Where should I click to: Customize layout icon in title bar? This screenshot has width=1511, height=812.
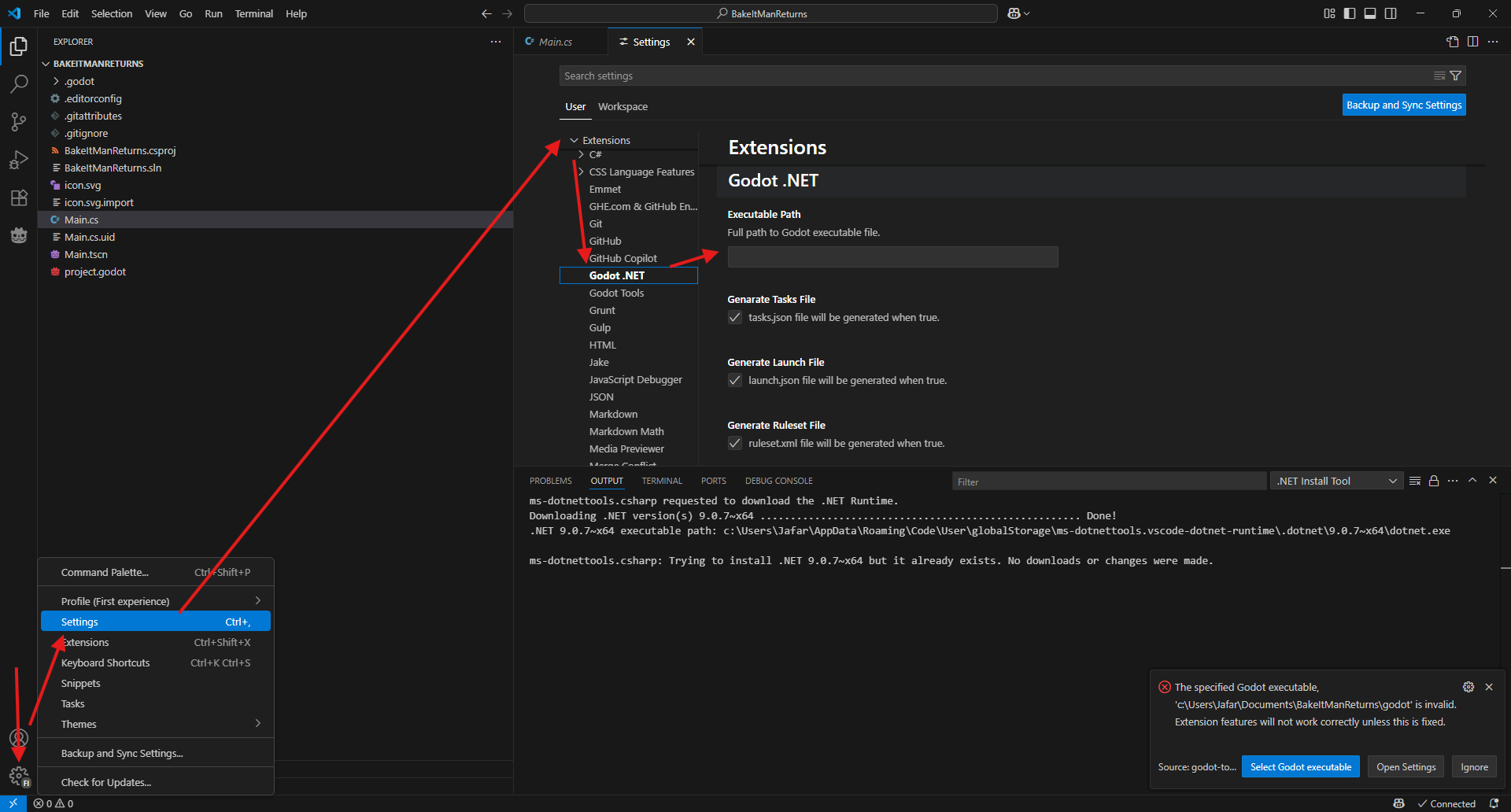point(1329,13)
